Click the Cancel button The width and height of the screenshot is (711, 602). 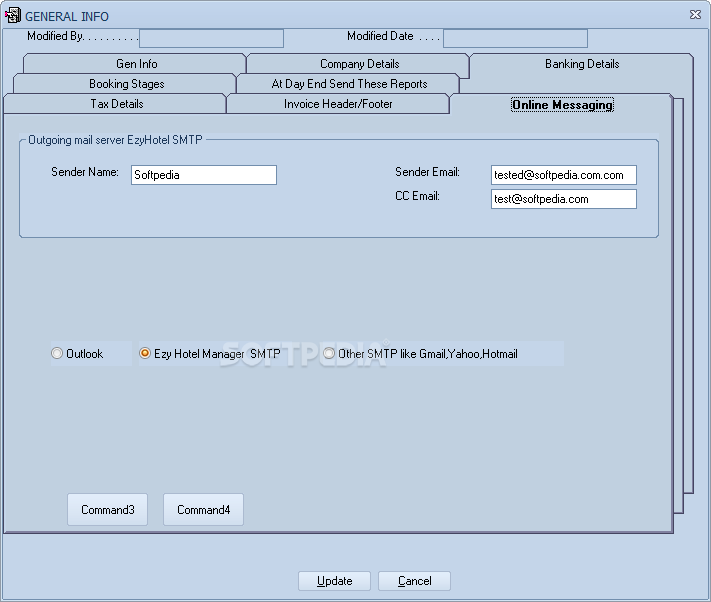(x=414, y=581)
